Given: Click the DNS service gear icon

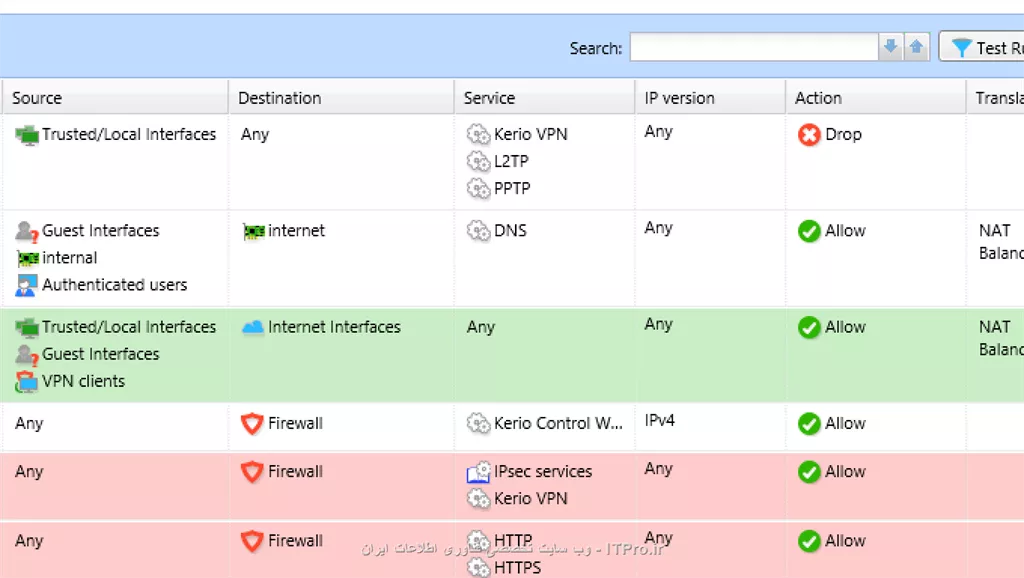Looking at the screenshot, I should (x=478, y=231).
